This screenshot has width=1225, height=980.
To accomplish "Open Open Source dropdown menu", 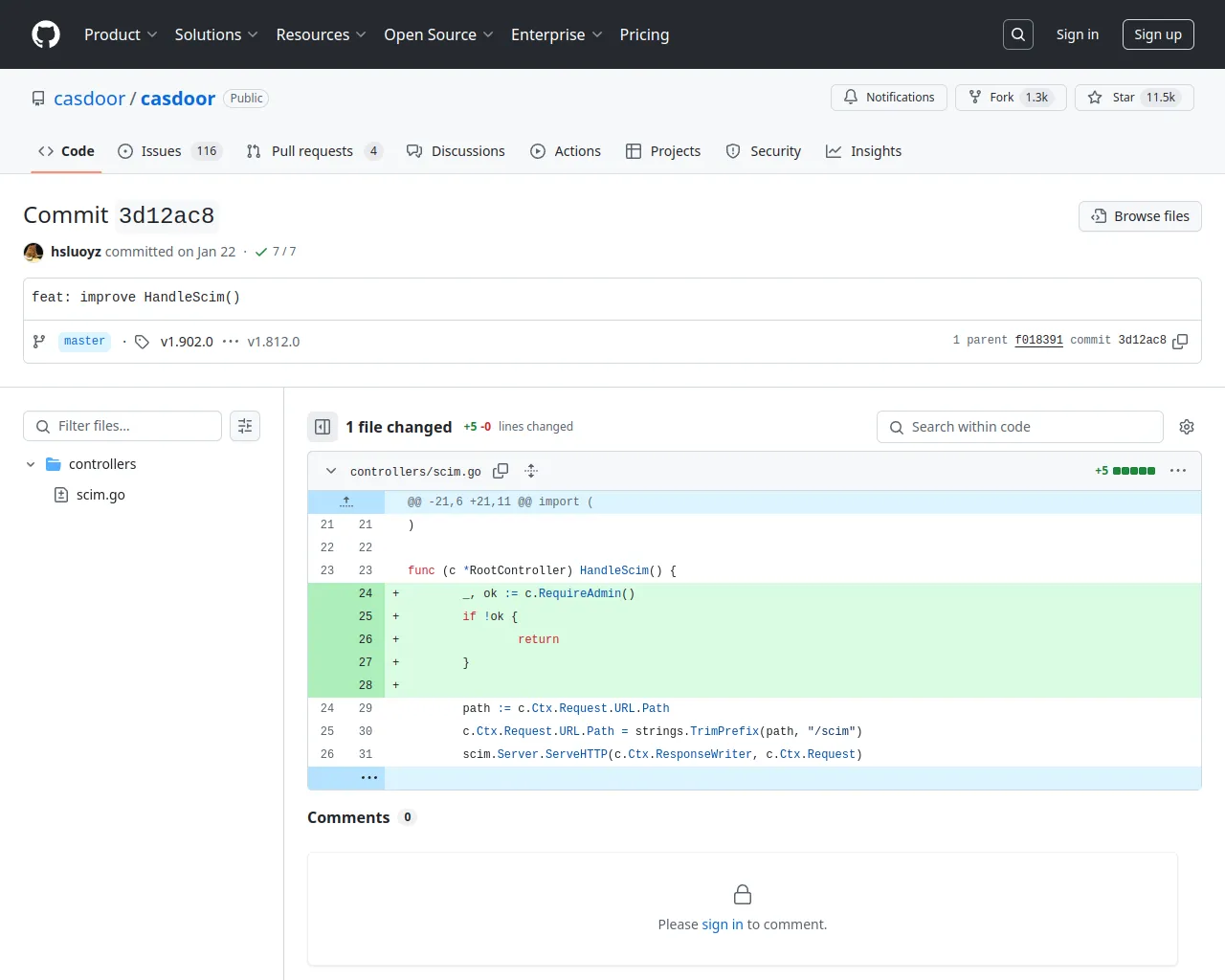I will point(438,34).
